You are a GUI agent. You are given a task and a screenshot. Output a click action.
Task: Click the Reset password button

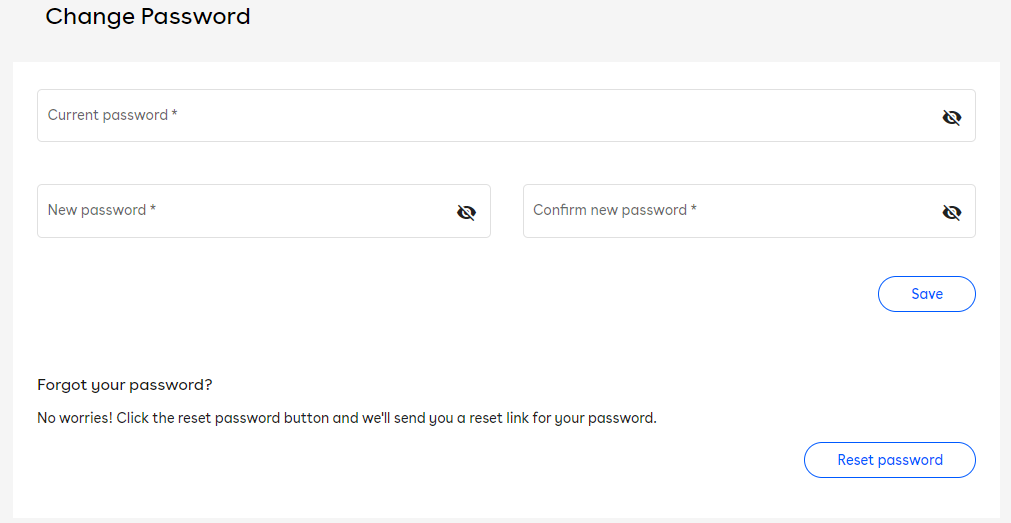click(889, 460)
